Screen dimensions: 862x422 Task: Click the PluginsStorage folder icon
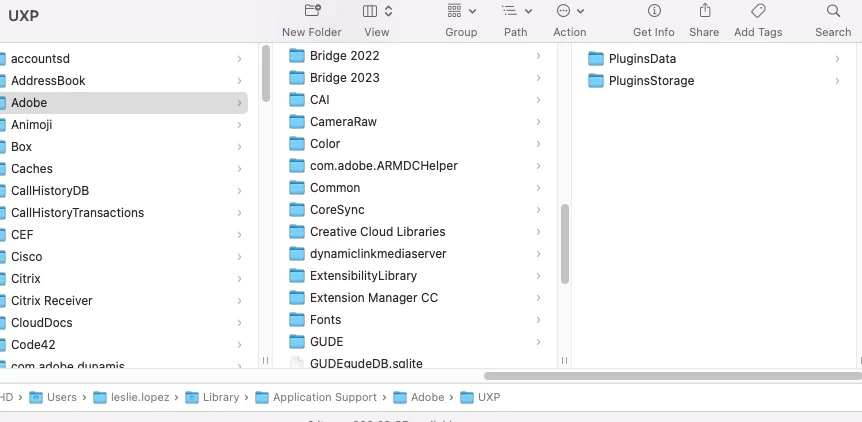(x=596, y=80)
